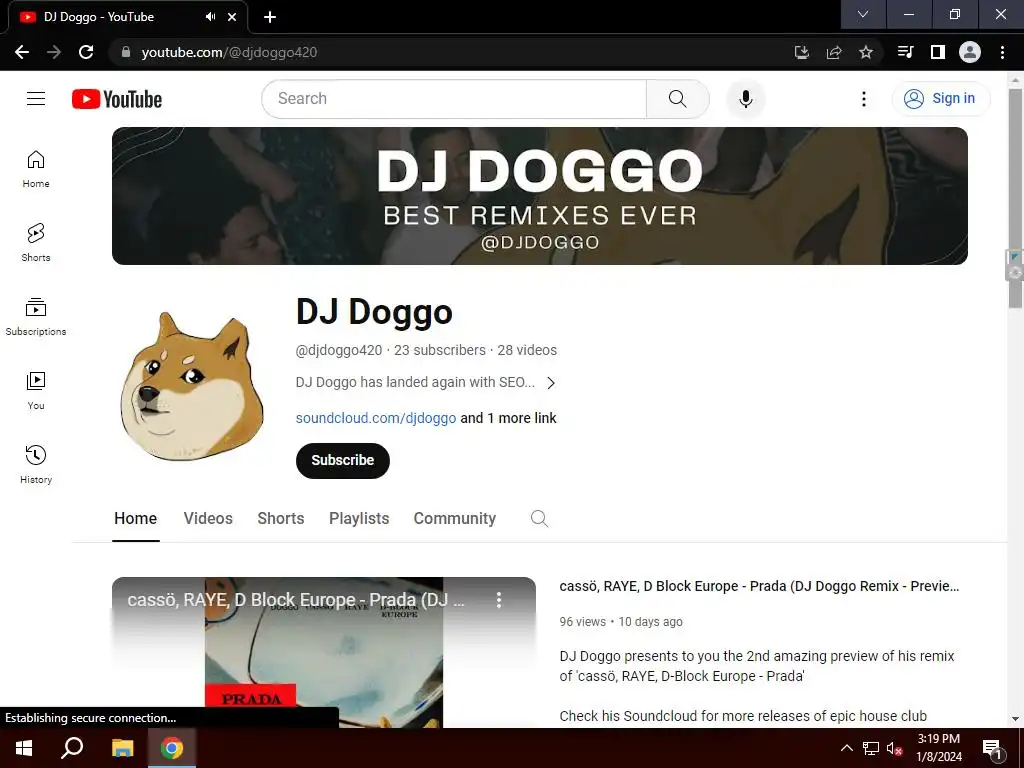Image resolution: width=1024 pixels, height=768 pixels.
Task: Open tab search dropdown arrow
Action: [x=863, y=14]
